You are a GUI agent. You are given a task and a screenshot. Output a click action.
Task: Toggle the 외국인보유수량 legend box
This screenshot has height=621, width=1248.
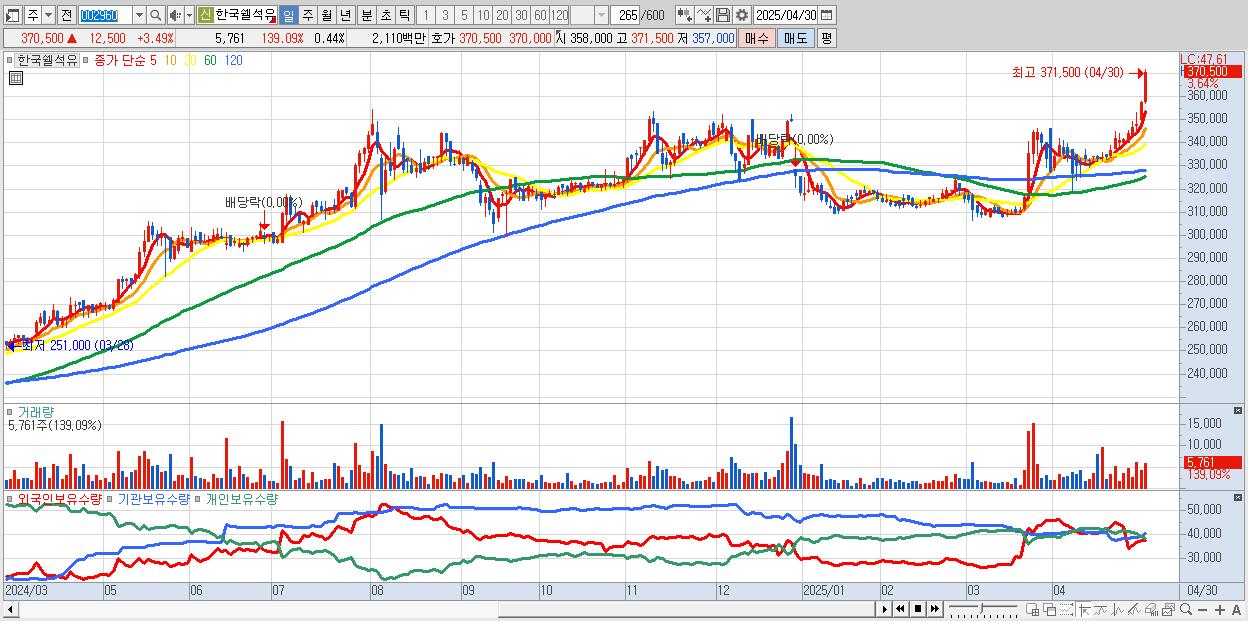tap(9, 498)
